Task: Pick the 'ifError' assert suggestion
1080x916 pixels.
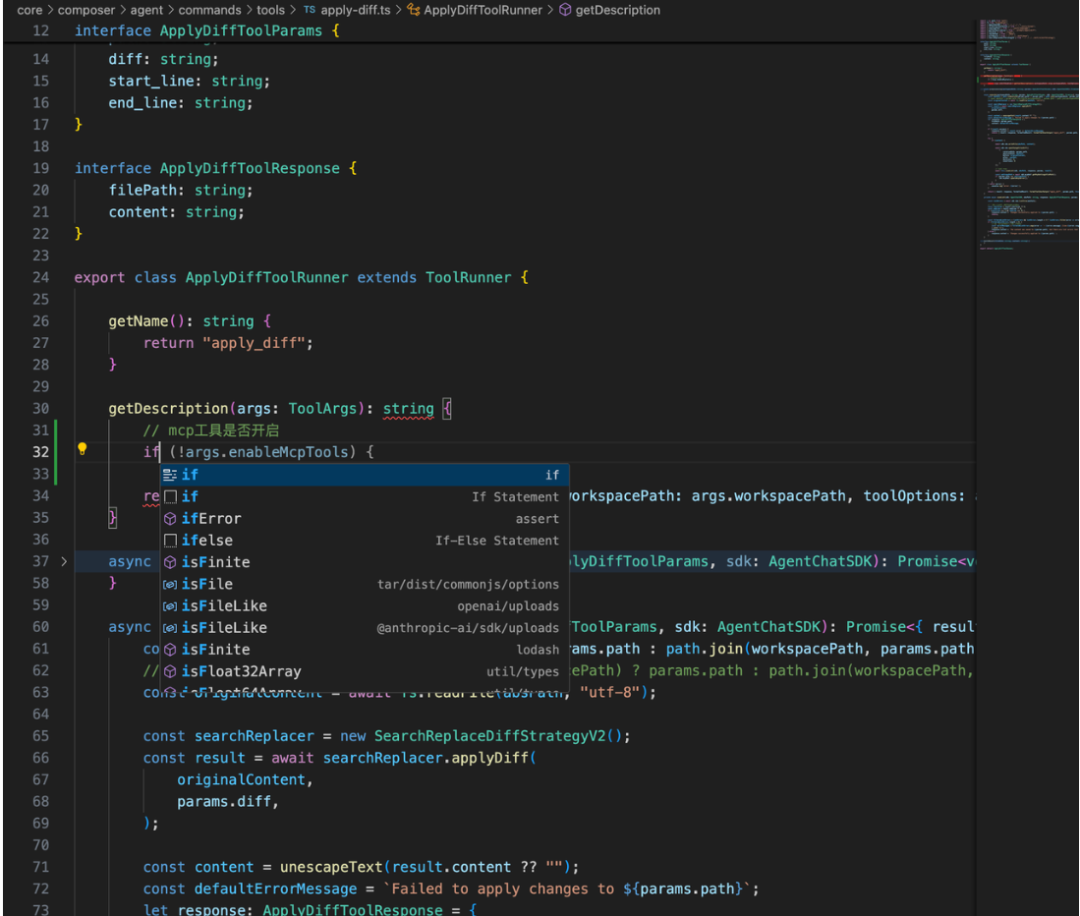Action: coord(364,519)
